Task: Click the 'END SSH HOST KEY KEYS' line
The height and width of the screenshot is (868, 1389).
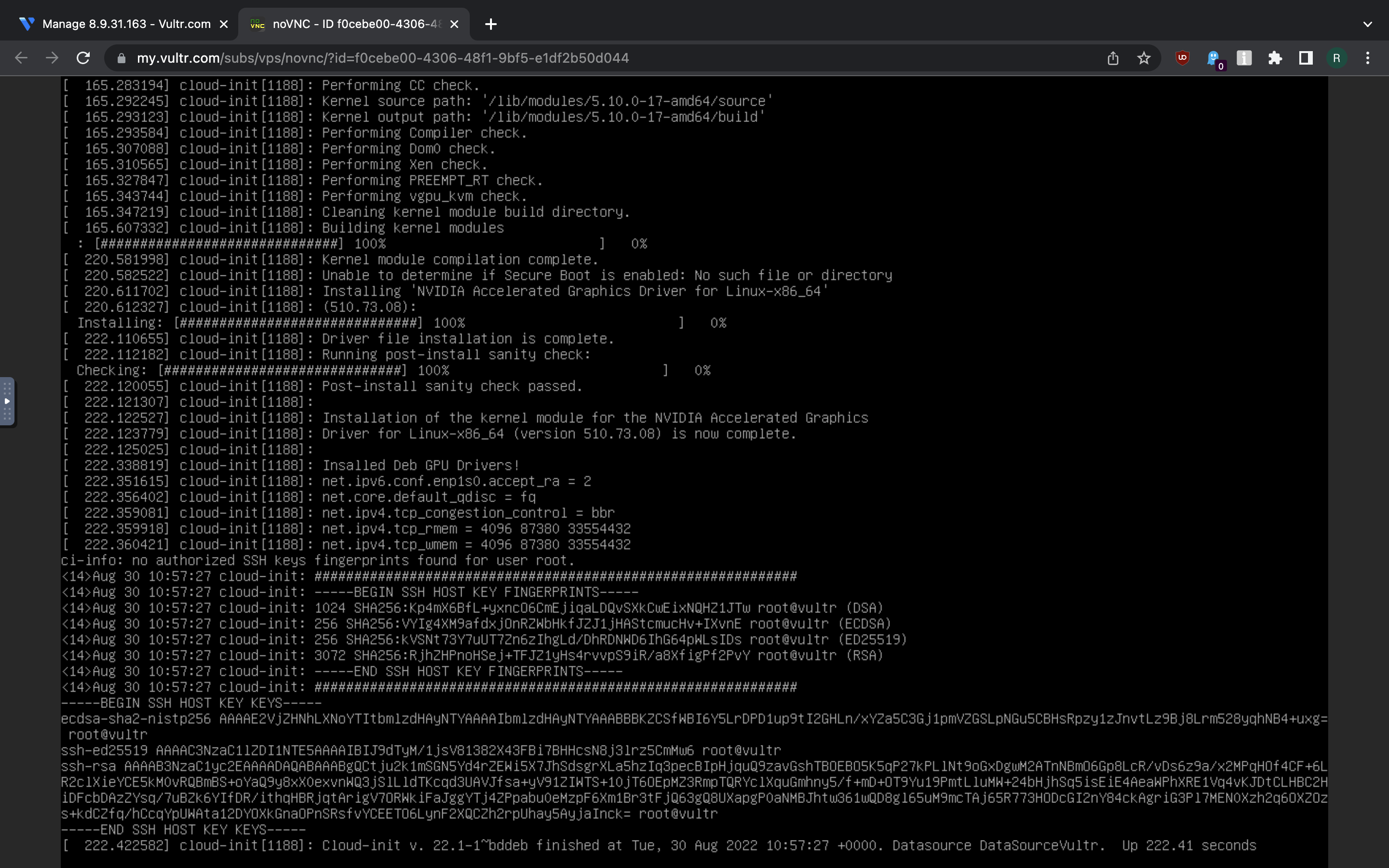Action: [x=183, y=830]
